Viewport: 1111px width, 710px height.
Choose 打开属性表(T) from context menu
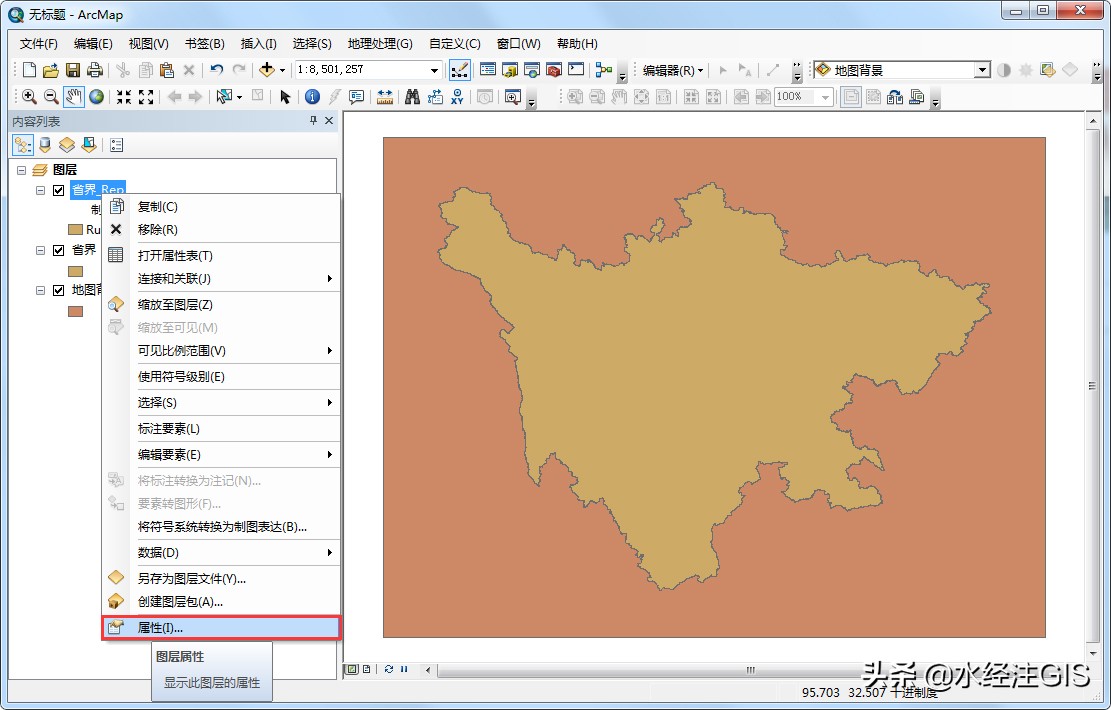click(221, 255)
